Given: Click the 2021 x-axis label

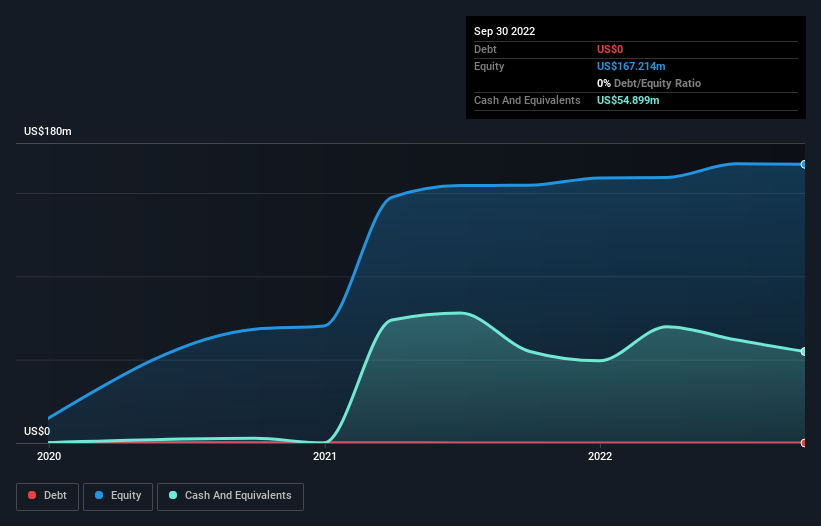Looking at the screenshot, I should click(325, 456).
